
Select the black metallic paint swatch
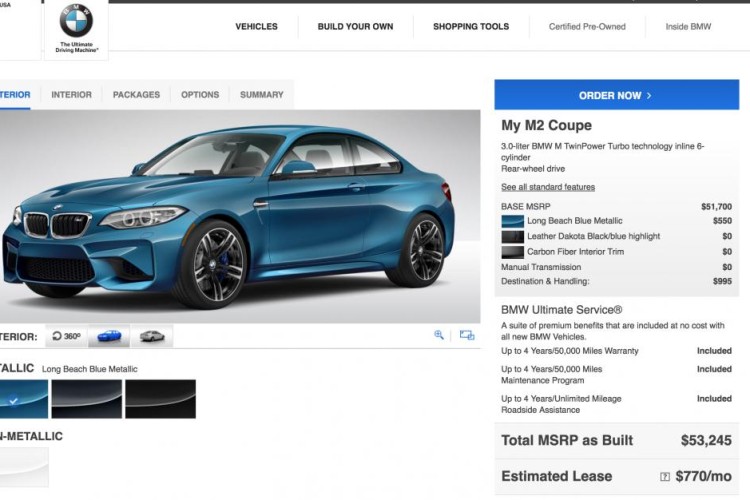click(x=160, y=399)
